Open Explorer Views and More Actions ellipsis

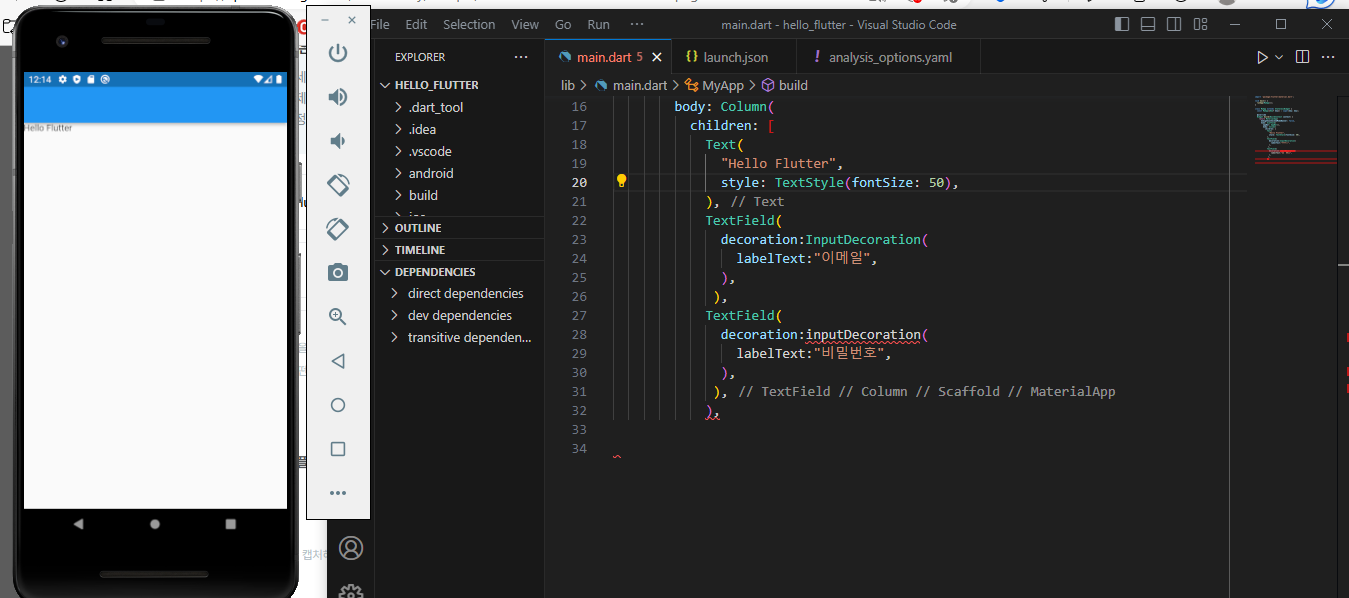tap(521, 57)
